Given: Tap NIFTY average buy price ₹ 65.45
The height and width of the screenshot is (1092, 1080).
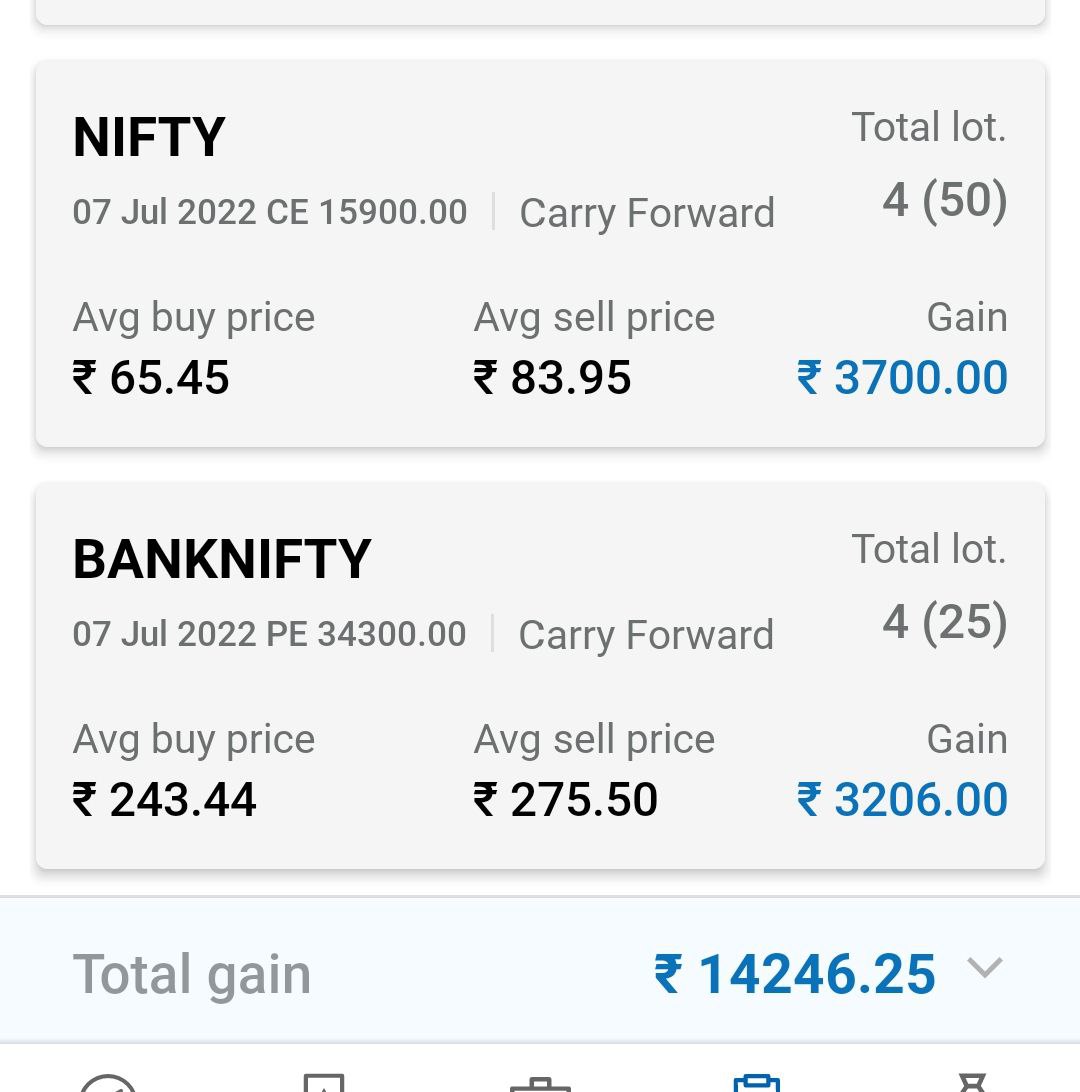Looking at the screenshot, I should 151,378.
